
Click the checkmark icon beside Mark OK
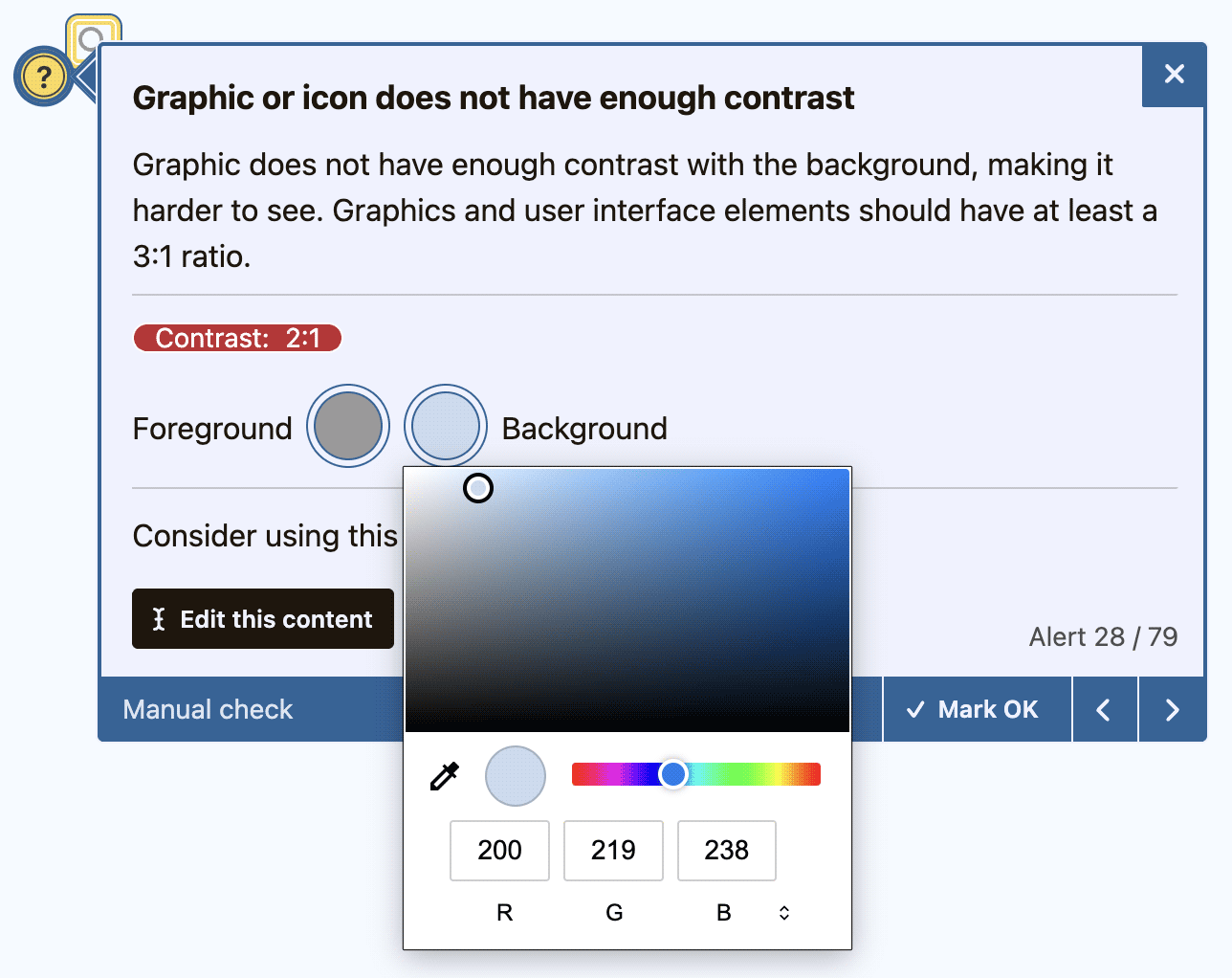pyautogui.click(x=915, y=709)
